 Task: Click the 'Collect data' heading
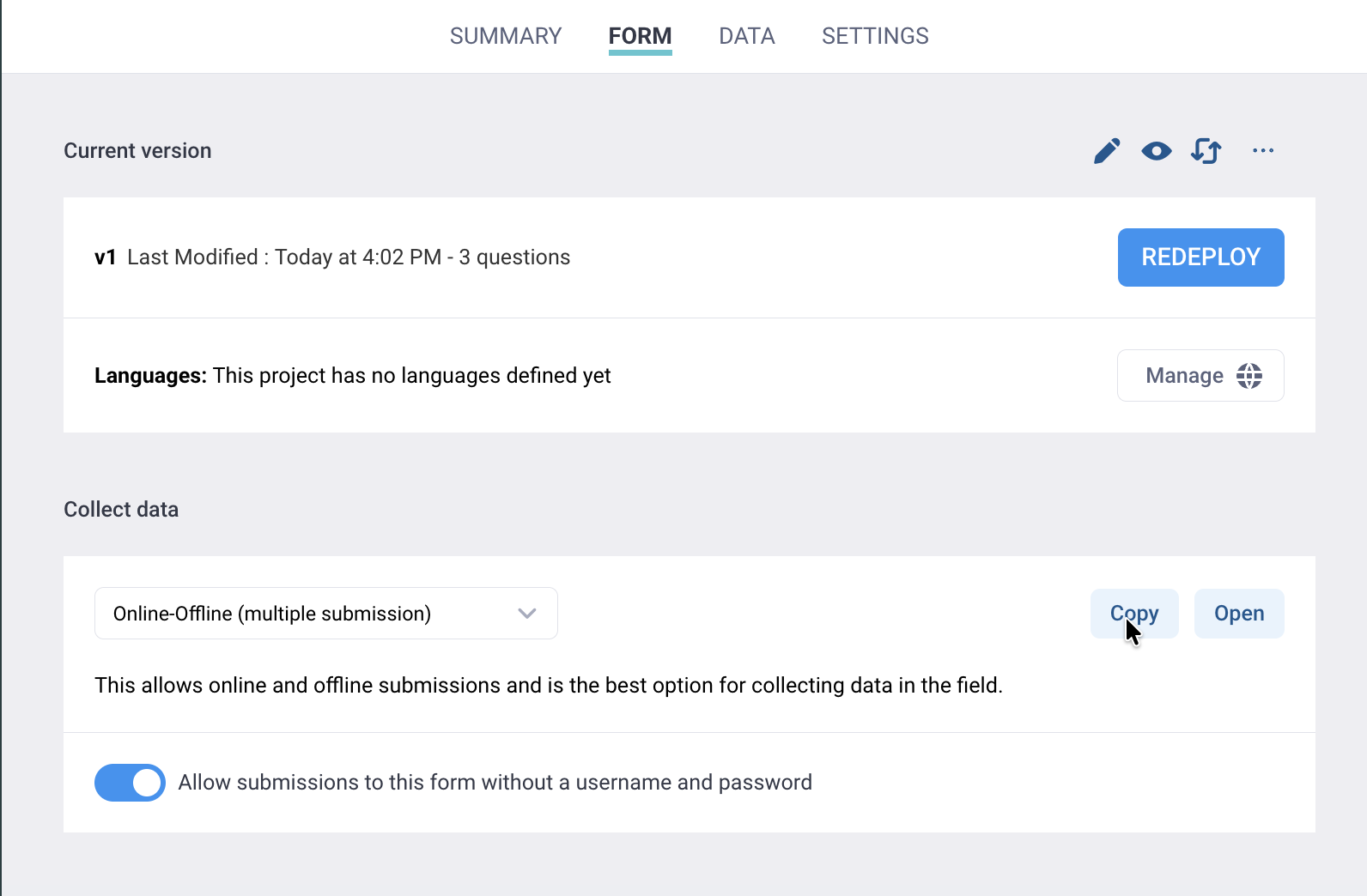(121, 510)
